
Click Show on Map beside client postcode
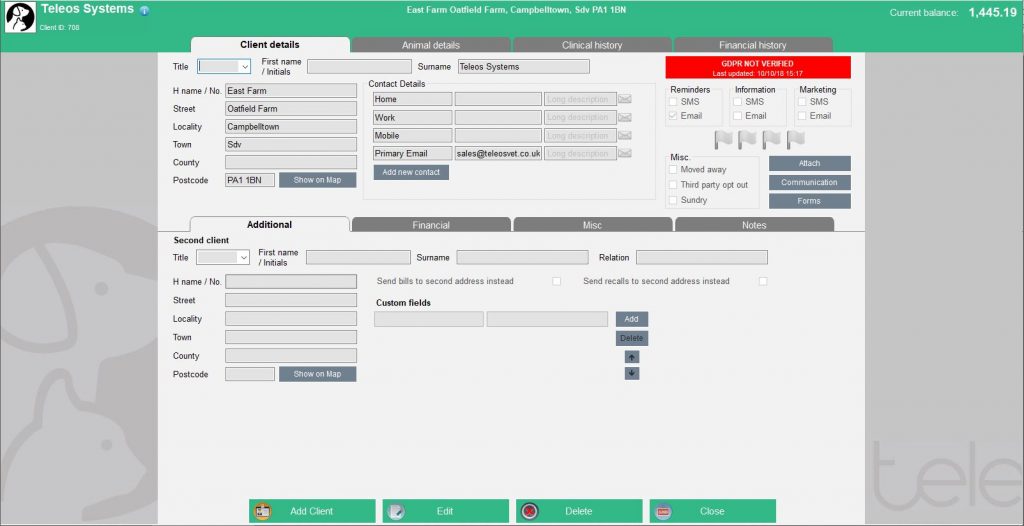pos(317,180)
